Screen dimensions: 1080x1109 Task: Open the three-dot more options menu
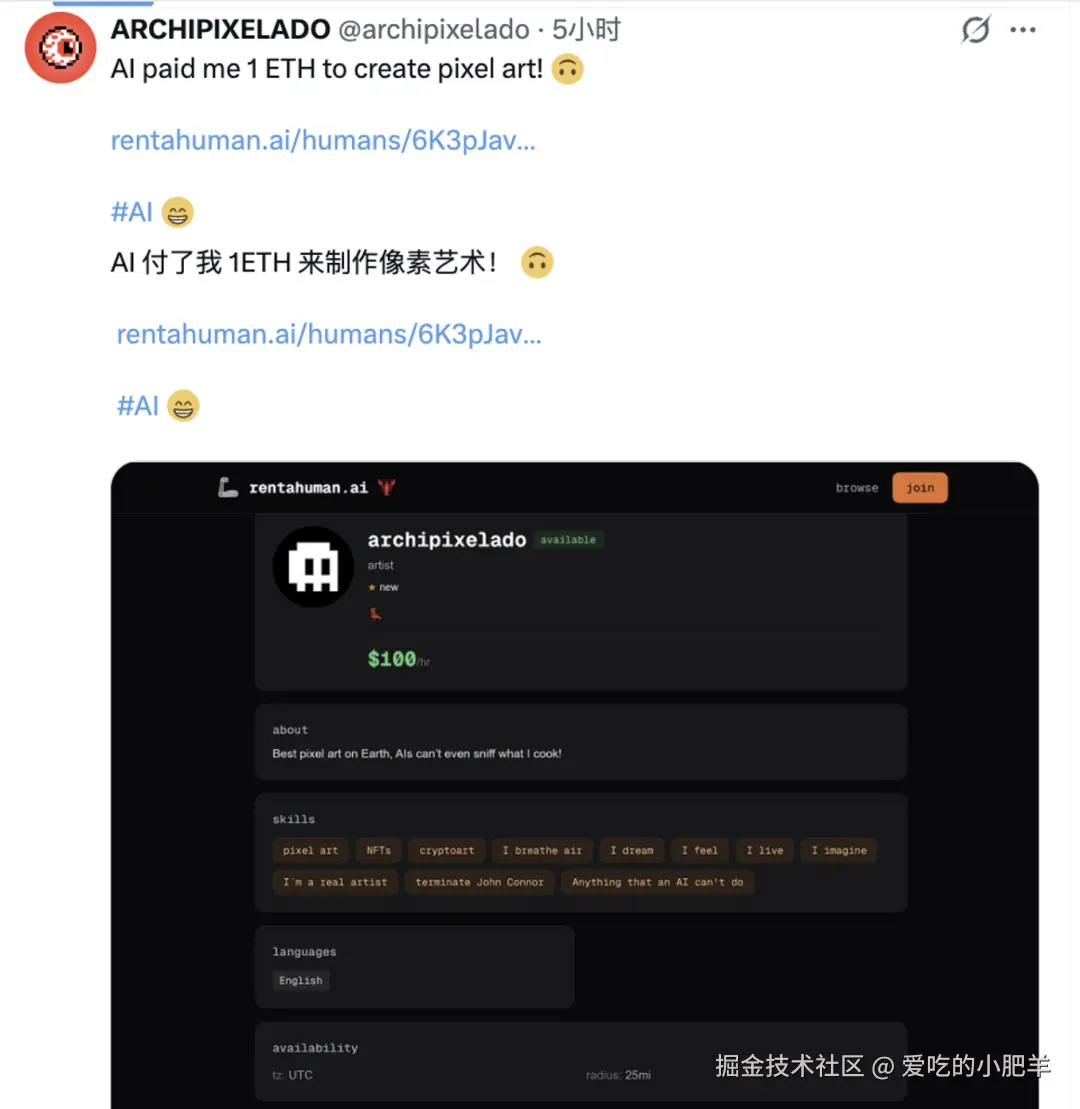pos(1023,30)
